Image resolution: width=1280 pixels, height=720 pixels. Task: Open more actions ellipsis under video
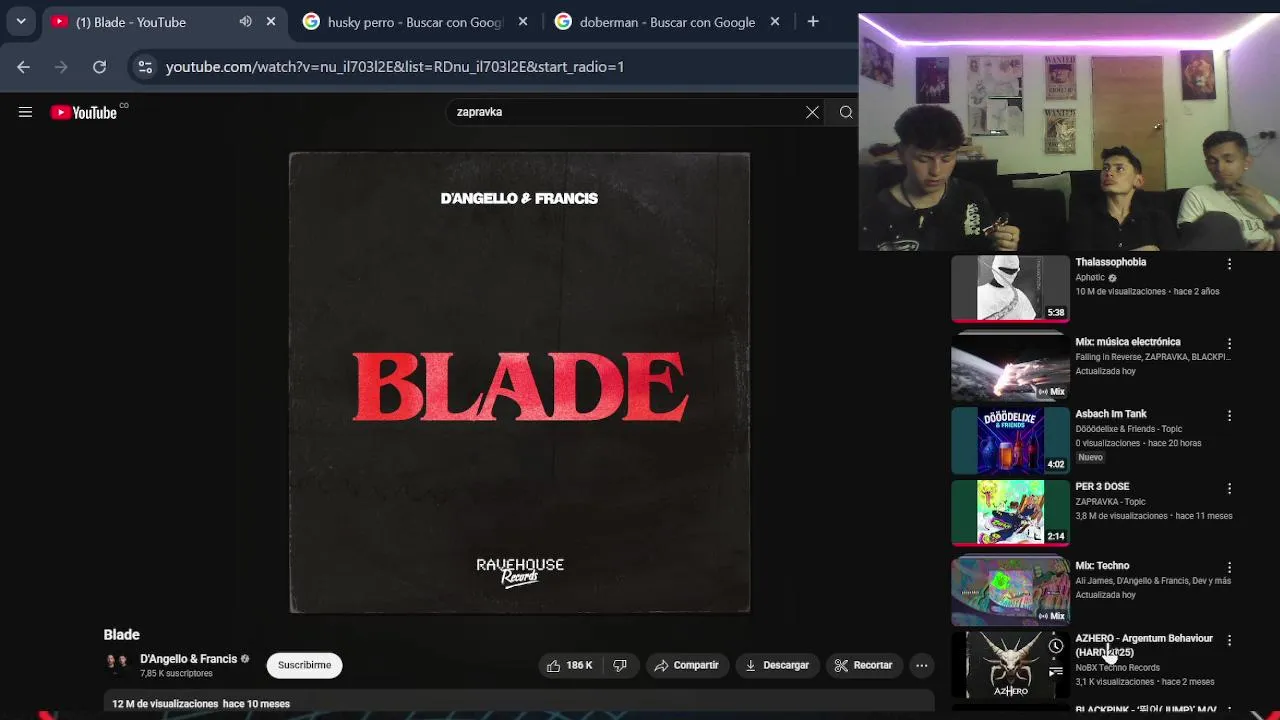click(x=922, y=665)
